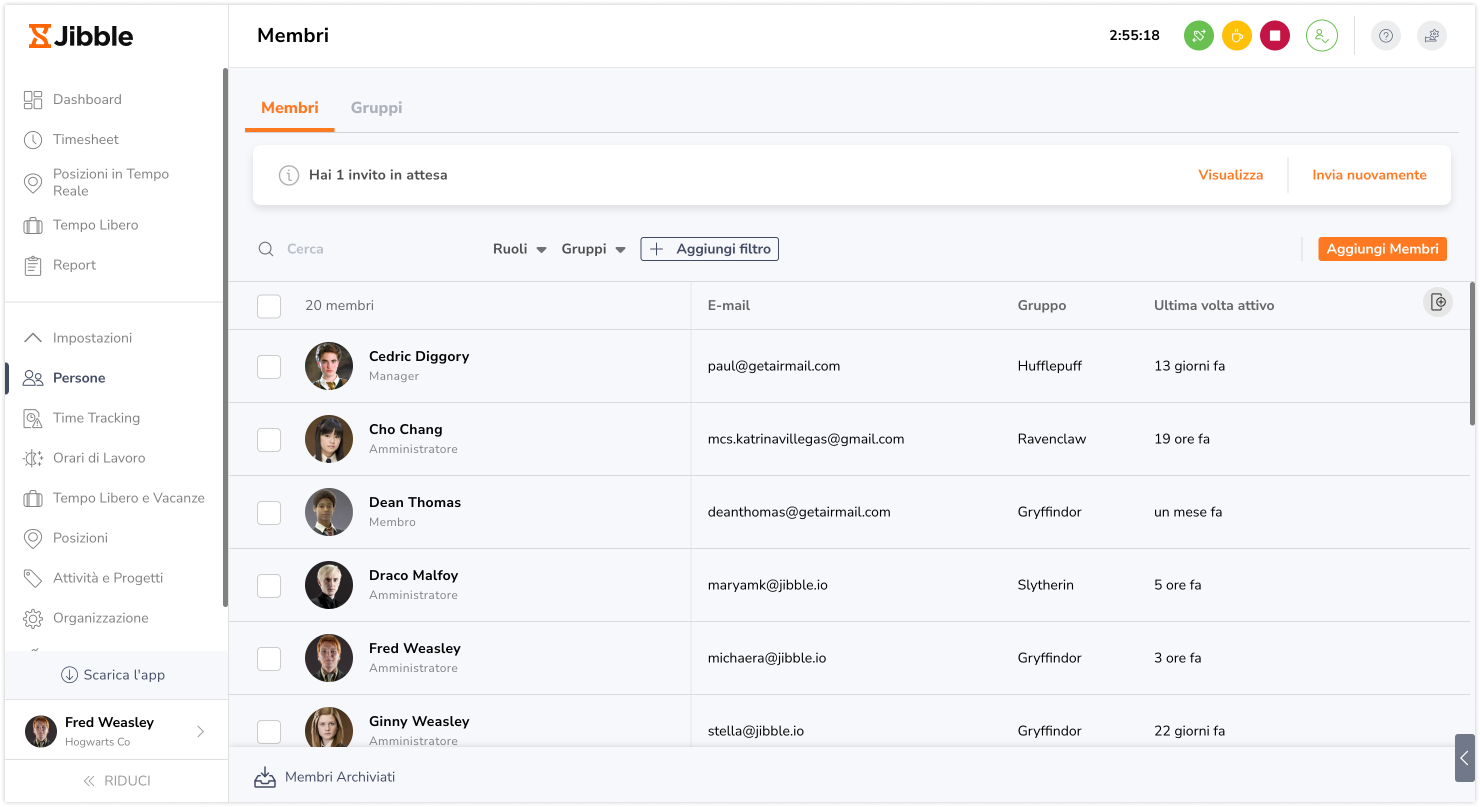
Task: Check Draco Malfoy's row checkbox
Action: [x=269, y=586]
